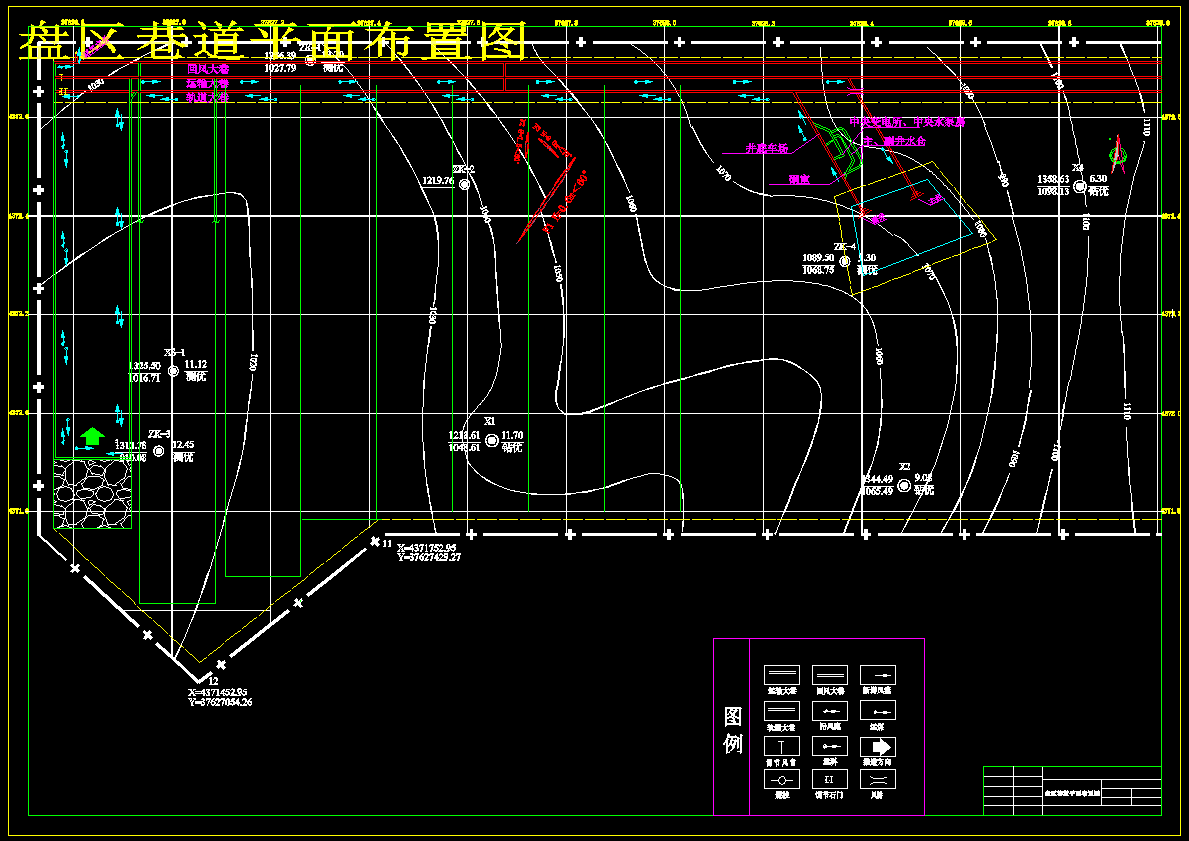Click the elevation value 1348.63
Viewport: 1189px width, 841px height.
[1053, 180]
